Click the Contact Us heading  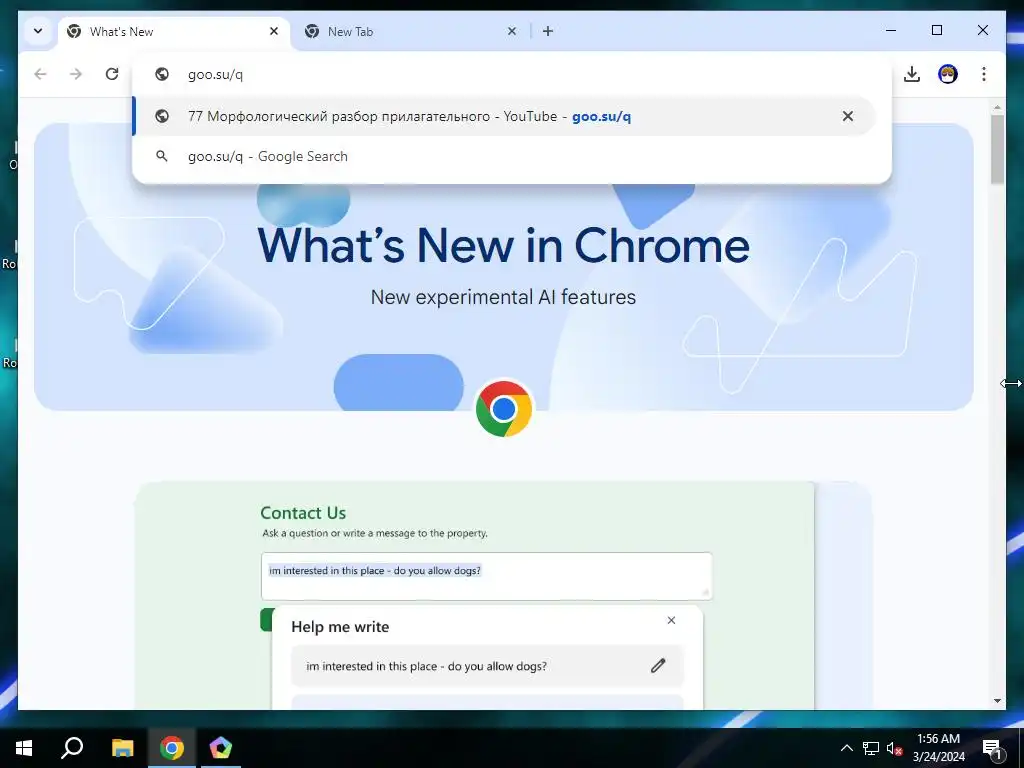[x=303, y=513]
